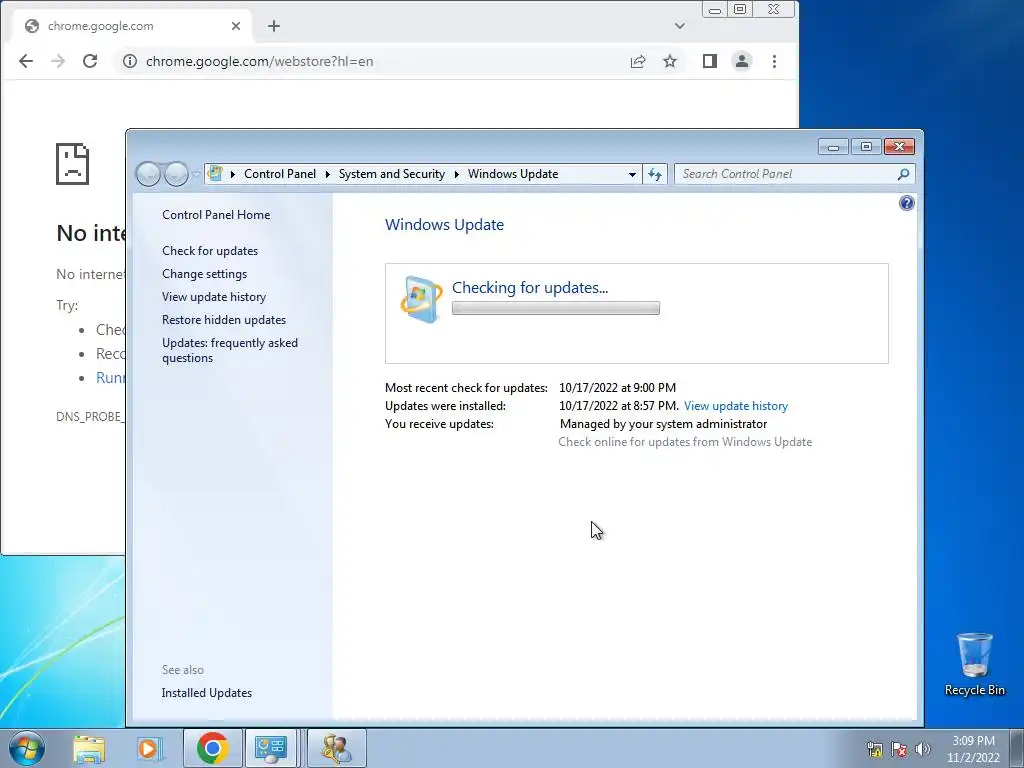Open Restore hidden updates link

[x=223, y=320]
